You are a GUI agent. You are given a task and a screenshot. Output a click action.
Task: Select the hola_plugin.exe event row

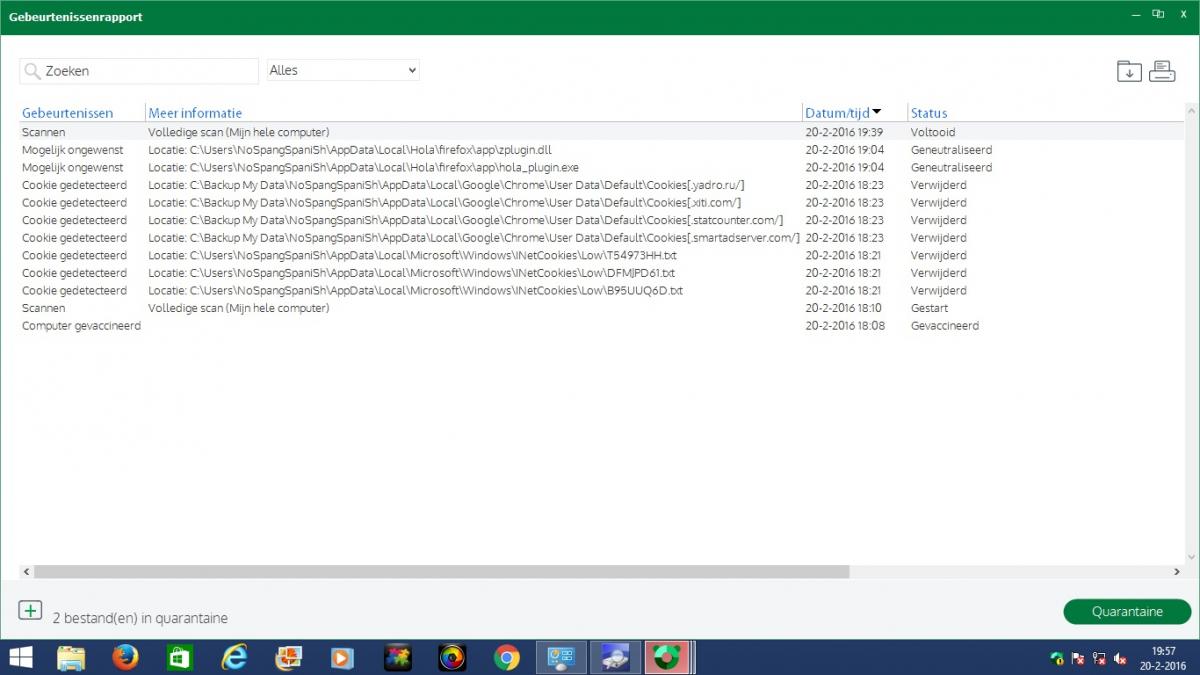(x=602, y=167)
